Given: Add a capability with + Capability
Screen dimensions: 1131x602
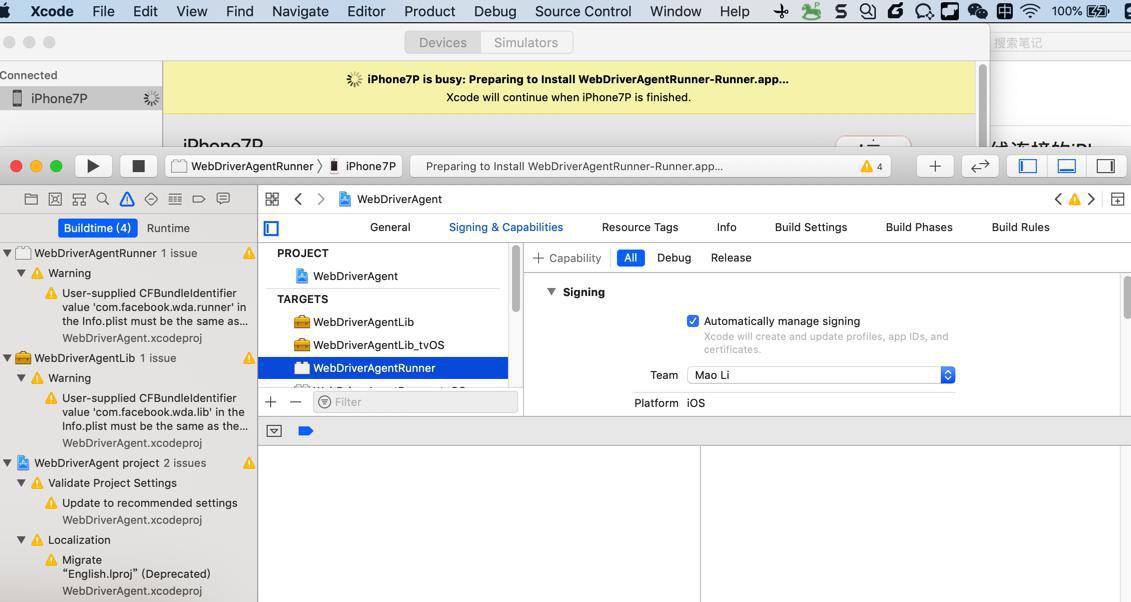Looking at the screenshot, I should click(567, 258).
